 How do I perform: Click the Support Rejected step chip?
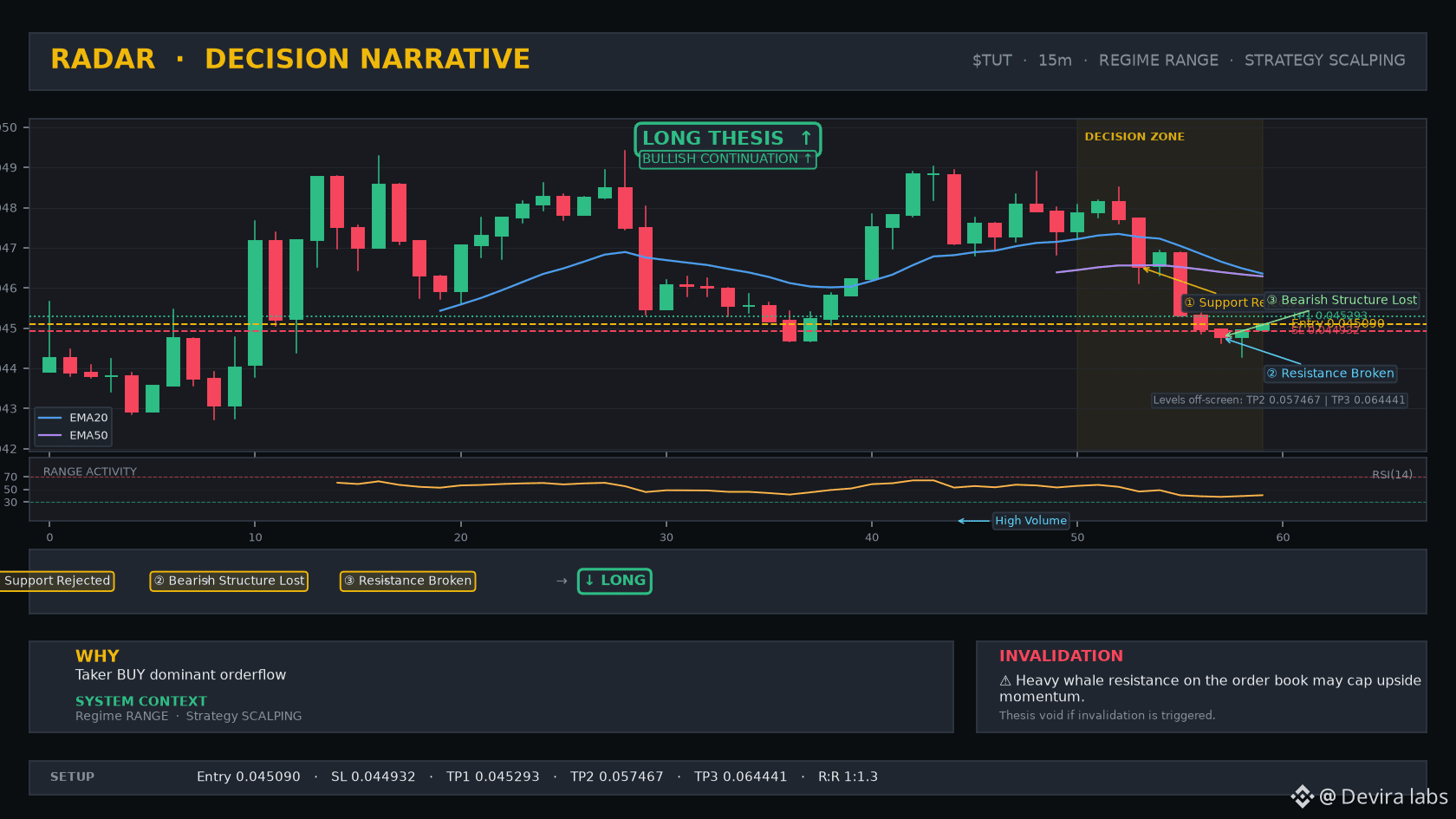pyautogui.click(x=56, y=581)
